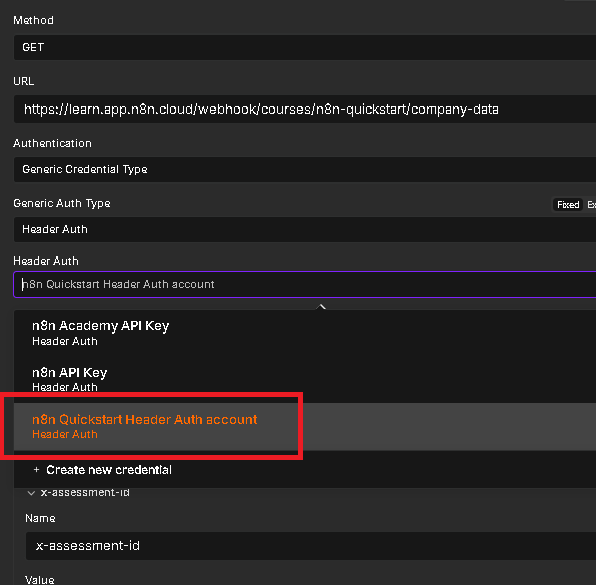Click the Header Auth credential search field
The image size is (596, 585).
click(x=305, y=284)
